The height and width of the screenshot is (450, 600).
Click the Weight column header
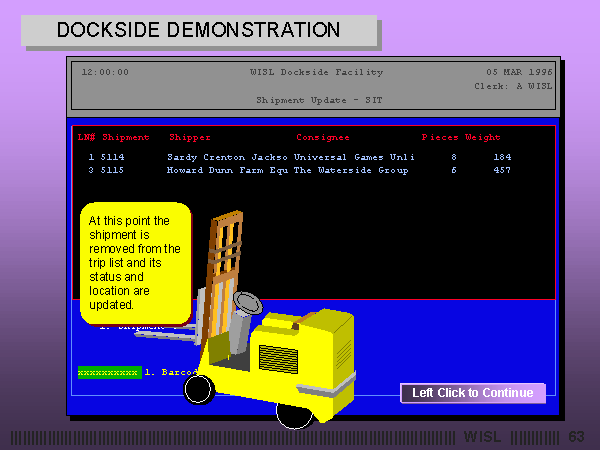point(483,137)
